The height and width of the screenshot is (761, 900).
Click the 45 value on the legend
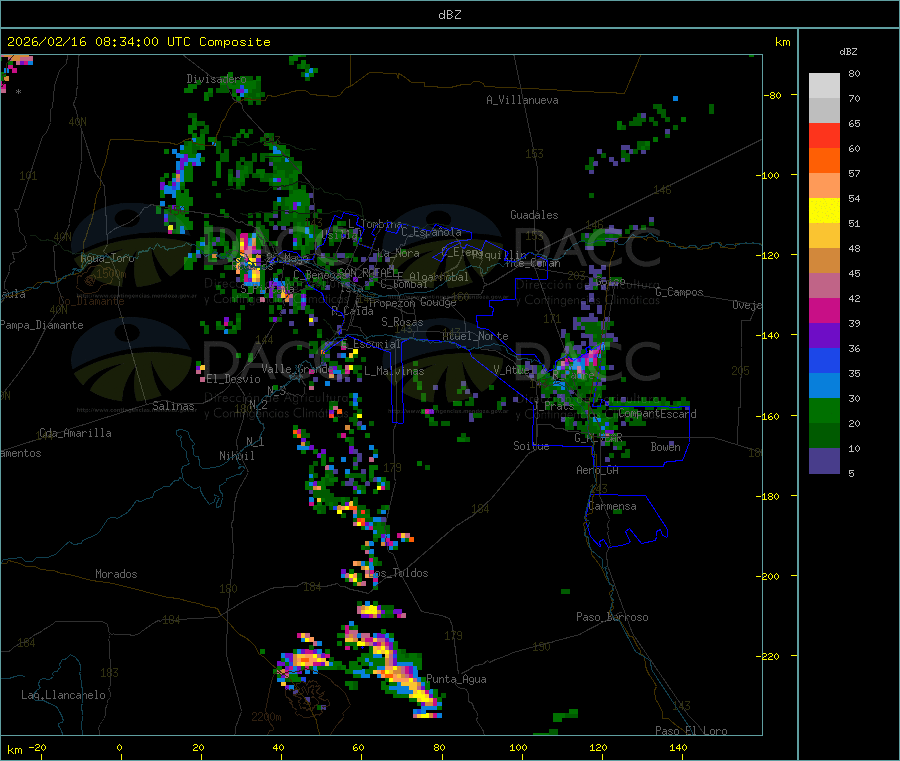(x=854, y=274)
